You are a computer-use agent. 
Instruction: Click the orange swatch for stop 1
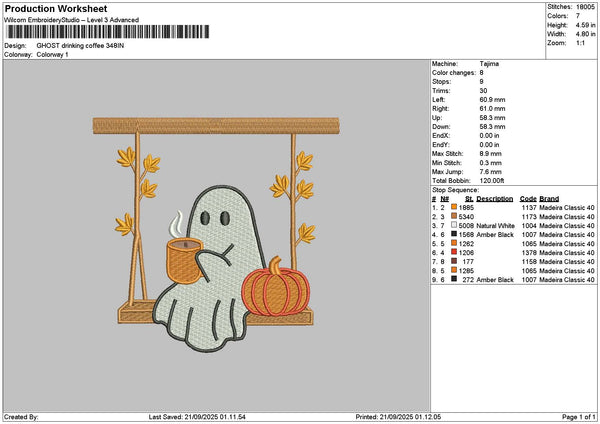(454, 207)
